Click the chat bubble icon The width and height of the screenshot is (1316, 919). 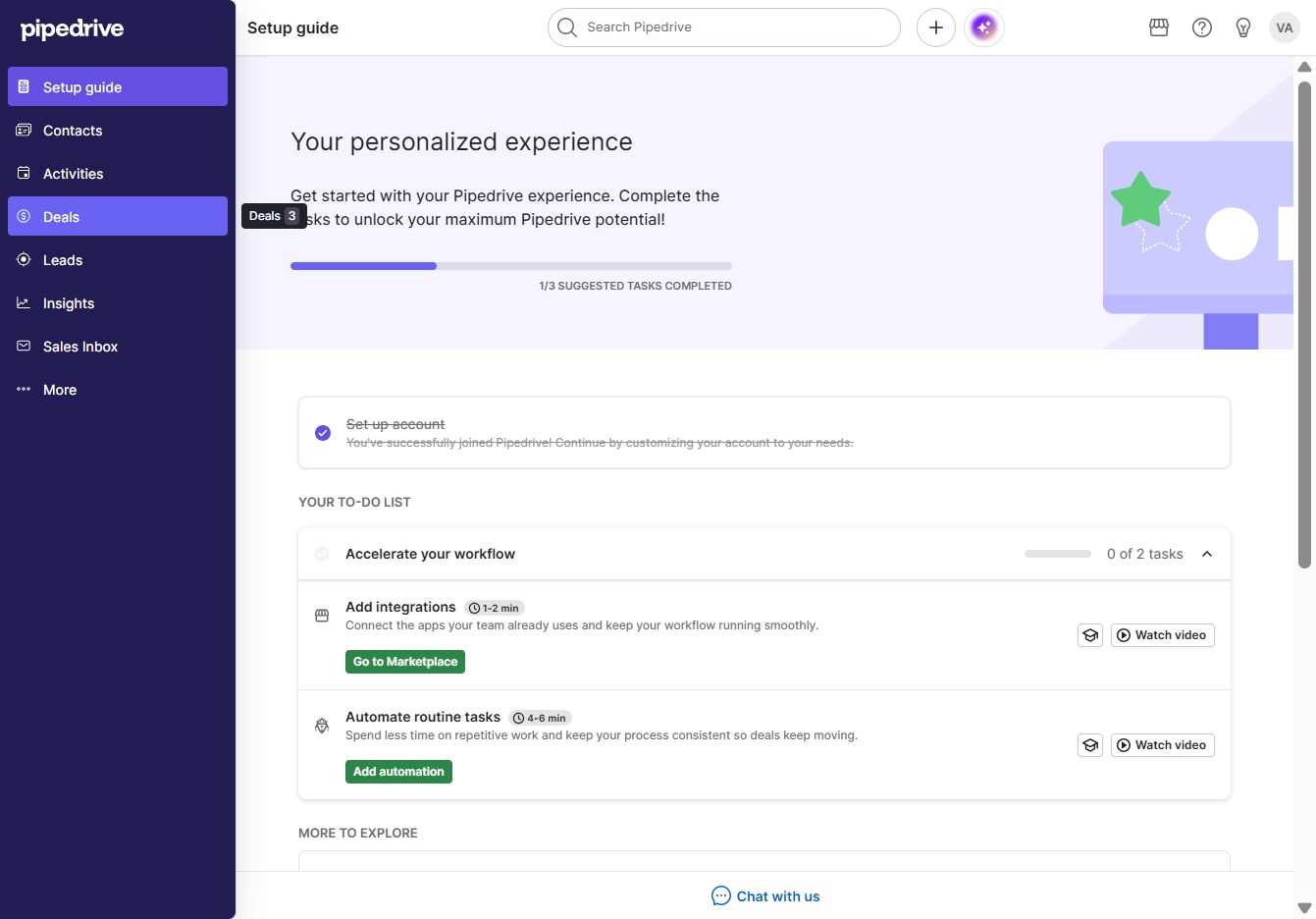(721, 895)
